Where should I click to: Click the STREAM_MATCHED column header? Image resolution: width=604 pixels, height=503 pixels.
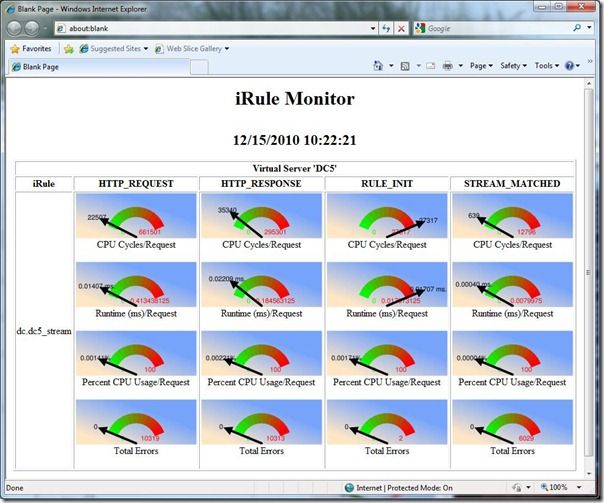(512, 184)
